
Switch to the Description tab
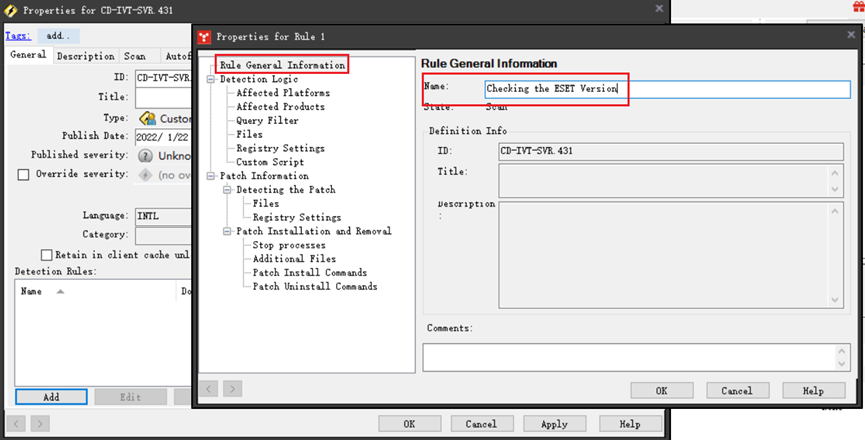click(86, 56)
